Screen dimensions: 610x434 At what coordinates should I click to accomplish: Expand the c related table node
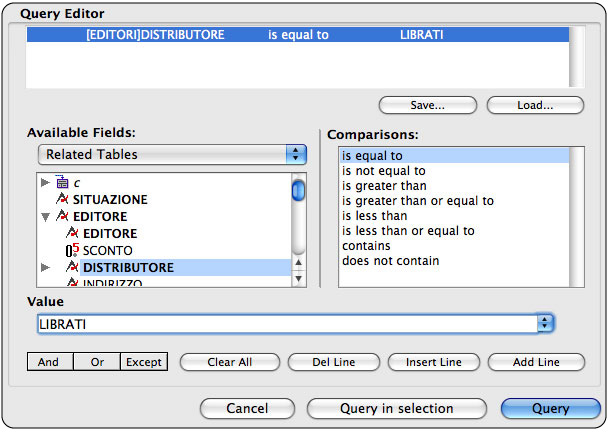[45, 182]
